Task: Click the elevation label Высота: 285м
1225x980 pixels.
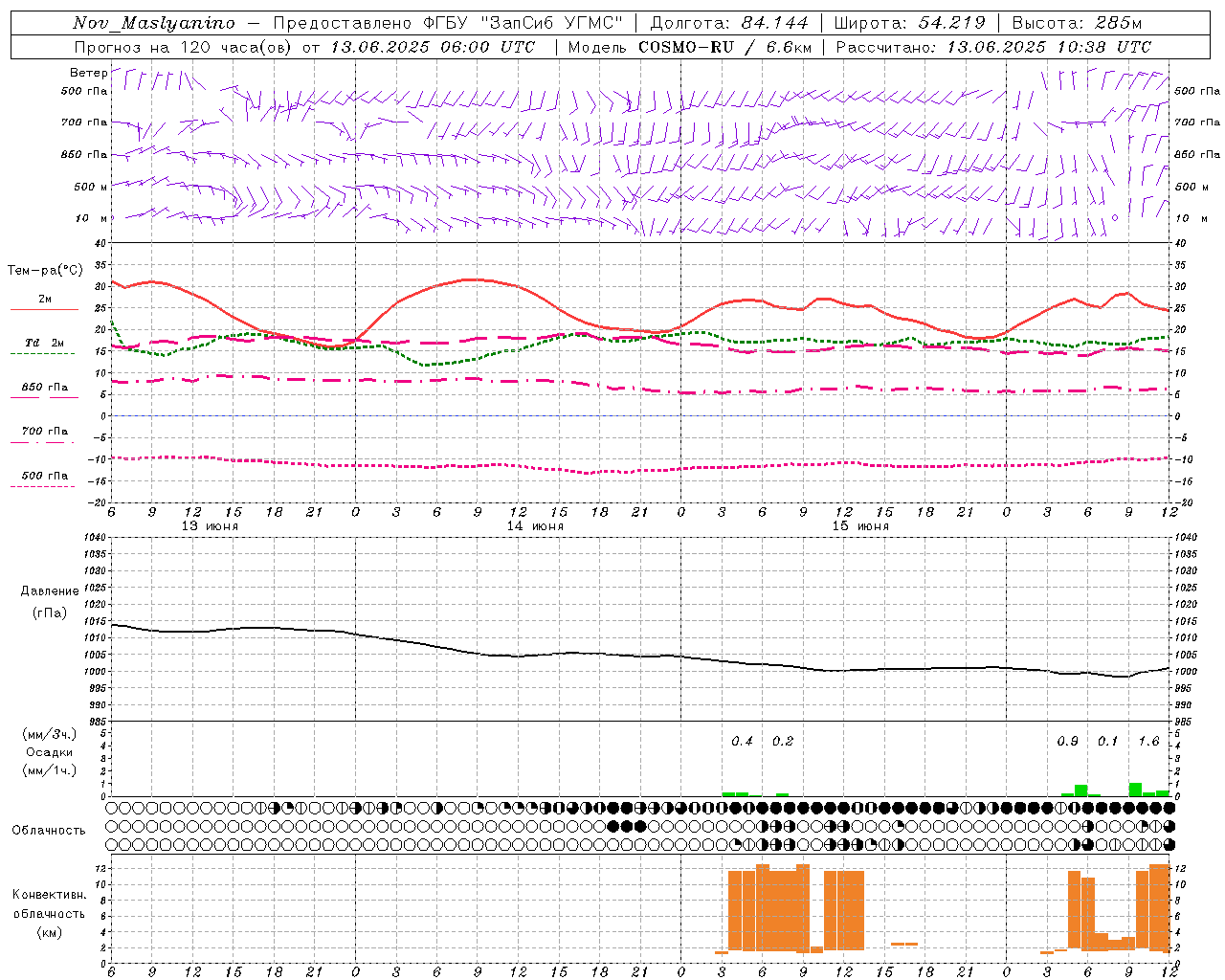Action: click(1077, 23)
